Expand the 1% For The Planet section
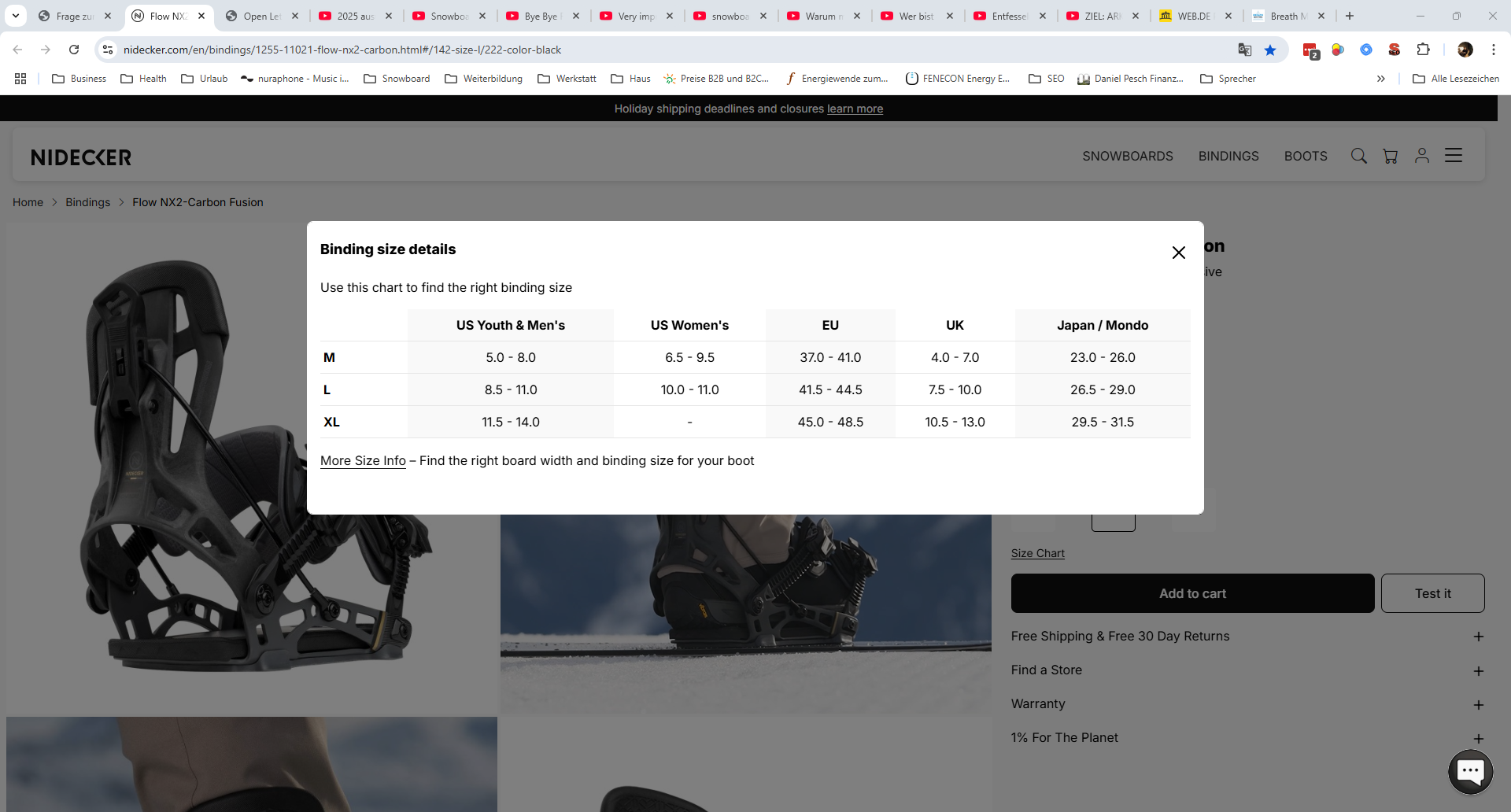The width and height of the screenshot is (1511, 812). click(x=1478, y=738)
